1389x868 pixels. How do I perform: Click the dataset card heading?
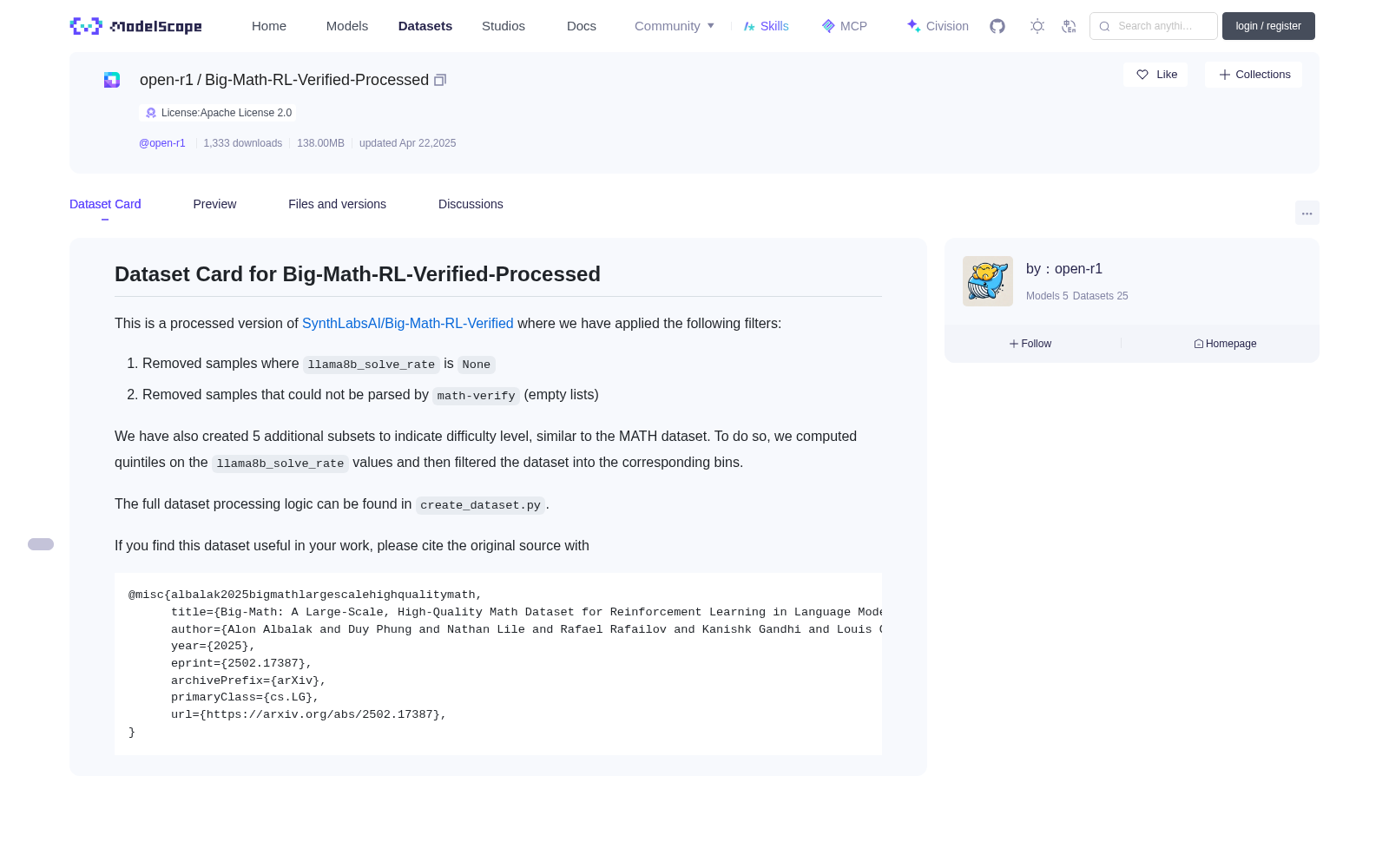358,274
